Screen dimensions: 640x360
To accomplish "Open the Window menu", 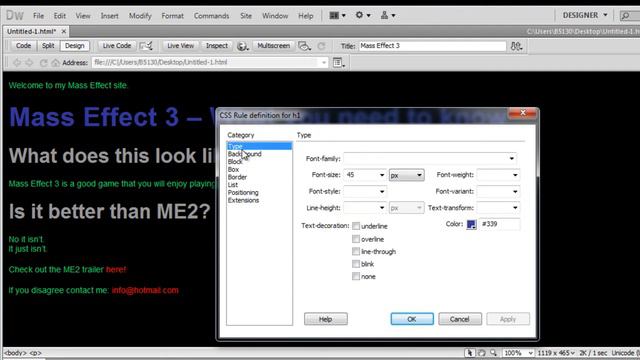I will (275, 16).
